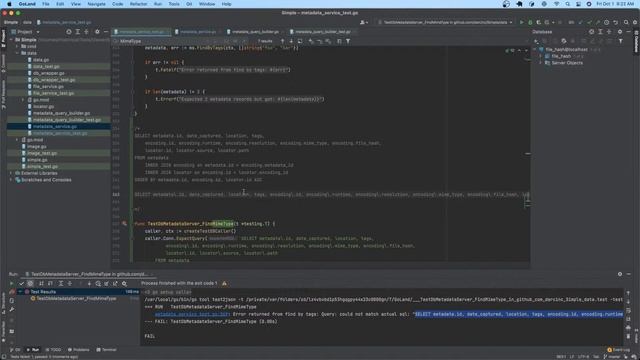
Task: Toggle show ignored tests button
Action: pyautogui.click(x=30, y=284)
